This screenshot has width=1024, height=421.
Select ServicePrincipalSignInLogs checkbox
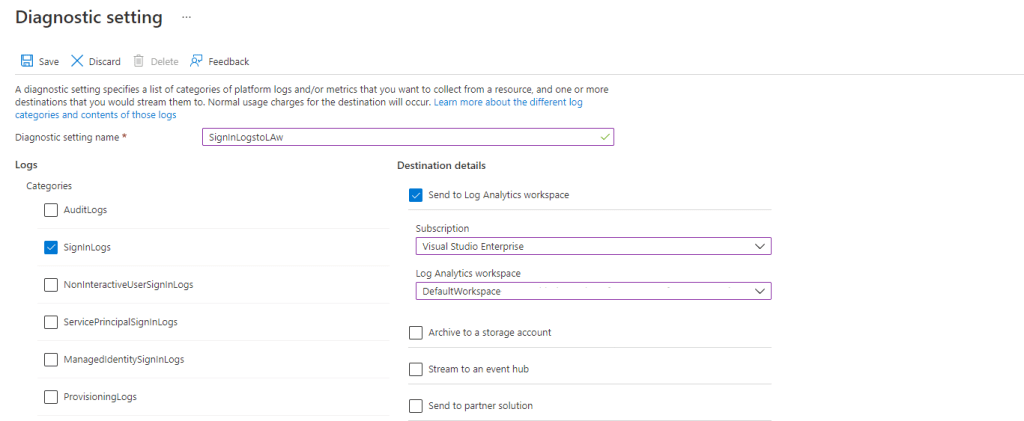pyautogui.click(x=51, y=322)
